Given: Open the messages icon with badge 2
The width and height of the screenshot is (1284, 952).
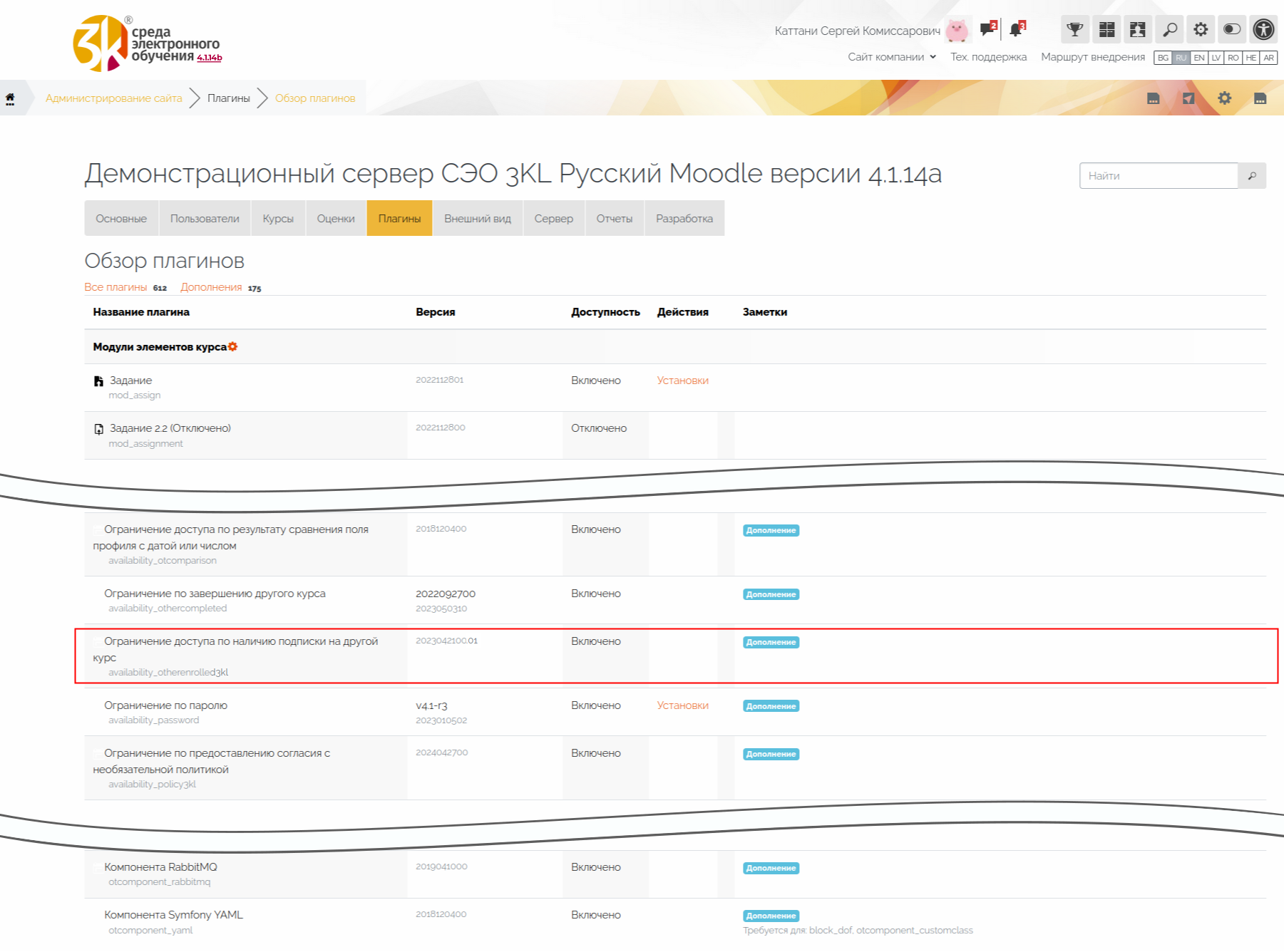Looking at the screenshot, I should (x=987, y=29).
